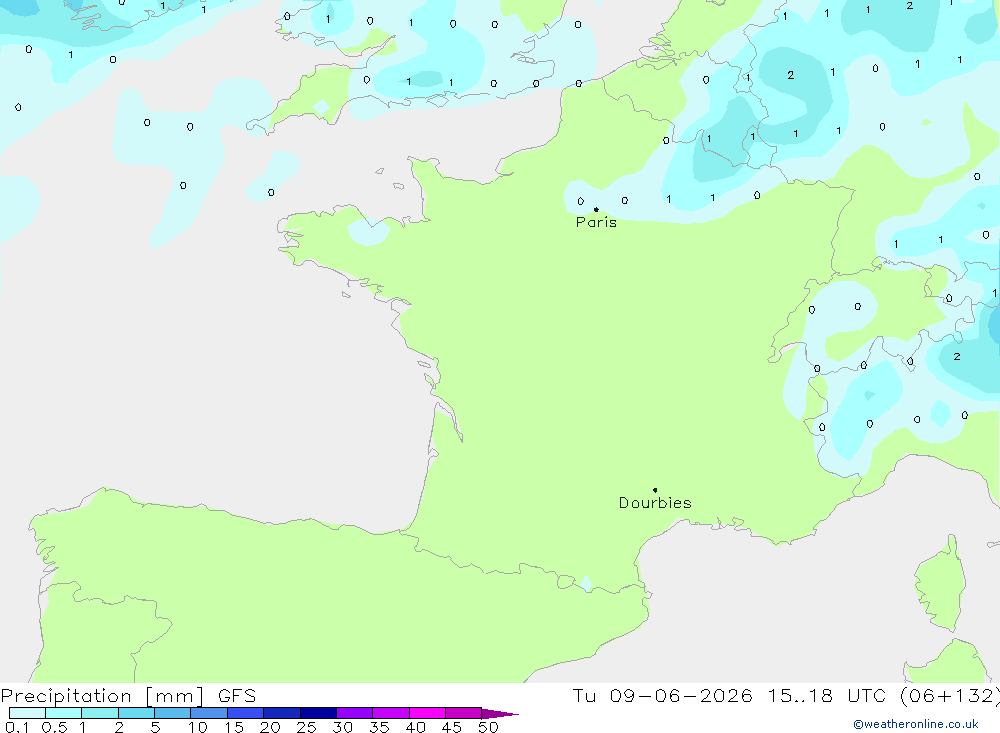
Task: Click the 'GFS' model label
Action: (237, 696)
